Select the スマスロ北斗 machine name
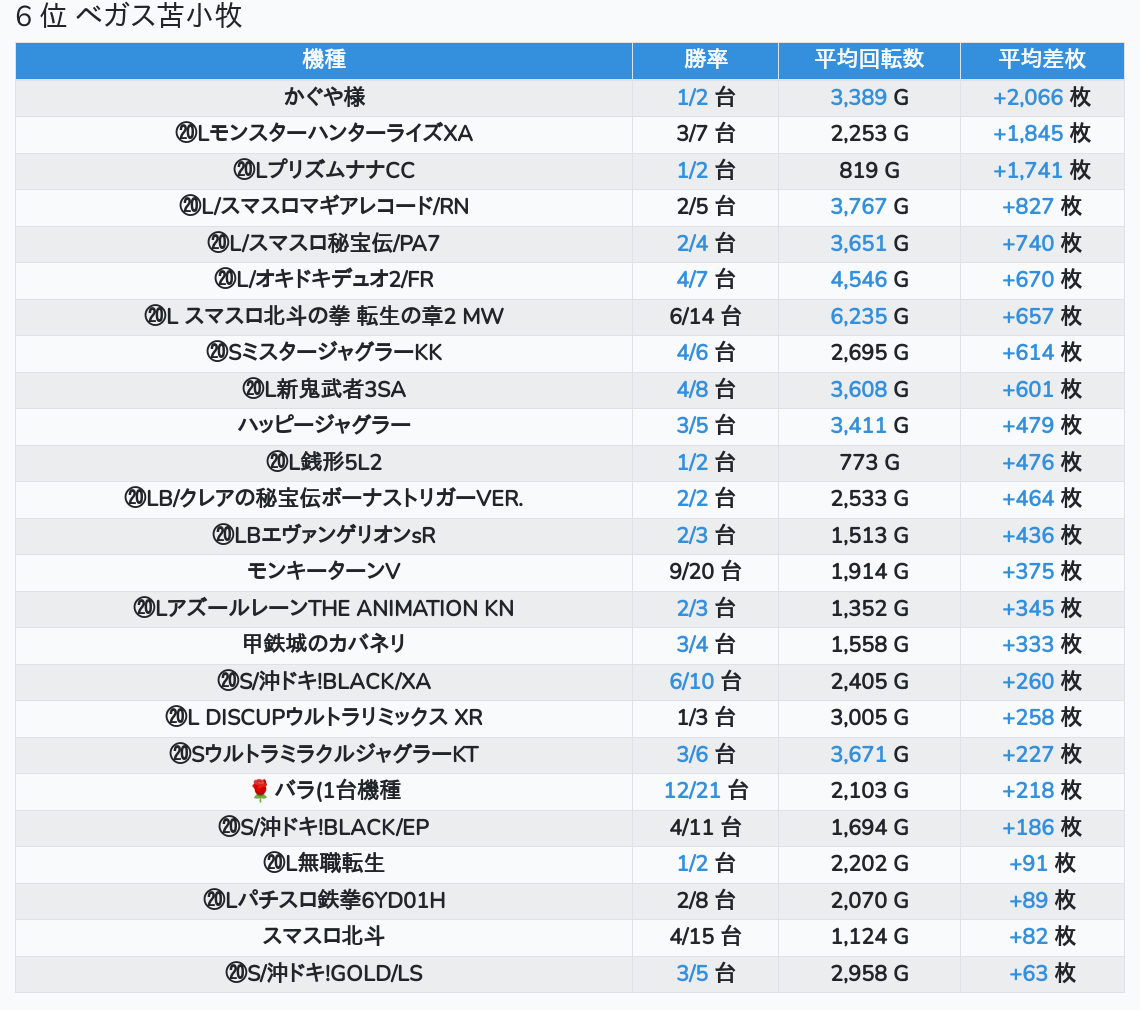1140x1010 pixels. (x=324, y=936)
